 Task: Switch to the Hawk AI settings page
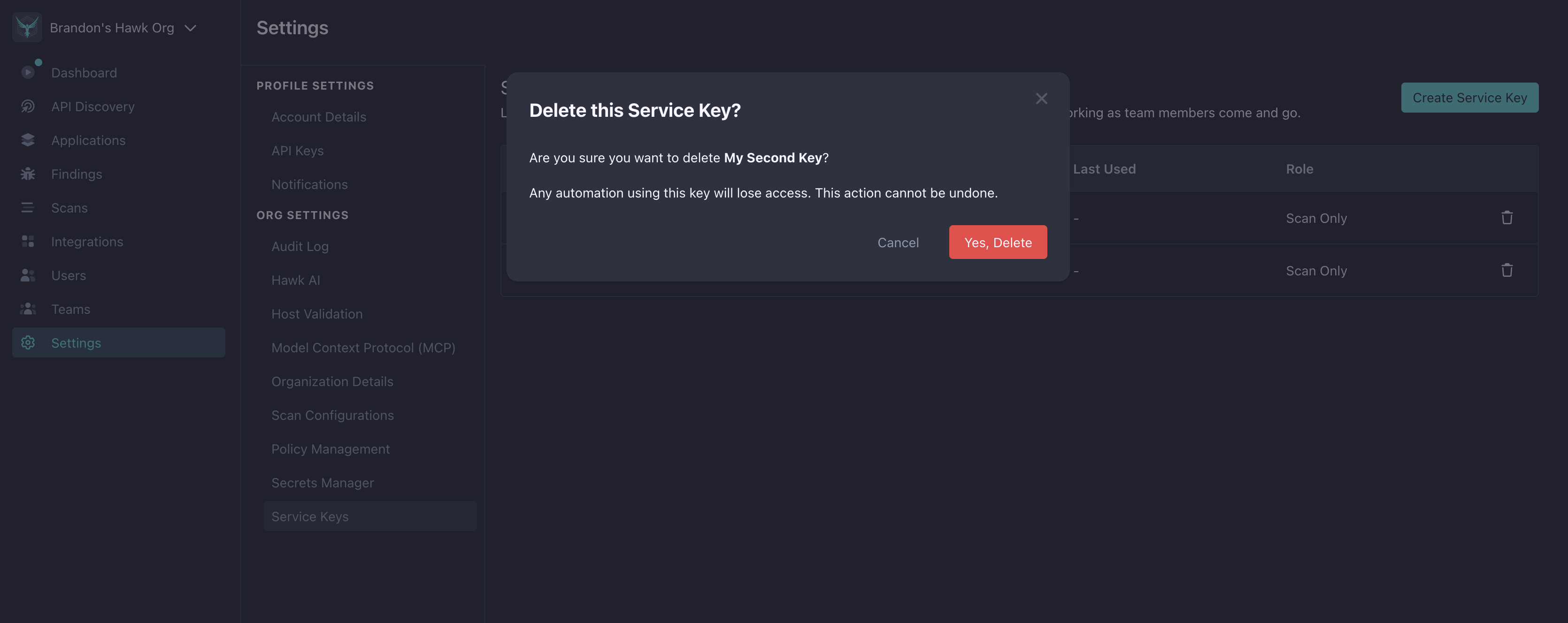pyautogui.click(x=296, y=280)
